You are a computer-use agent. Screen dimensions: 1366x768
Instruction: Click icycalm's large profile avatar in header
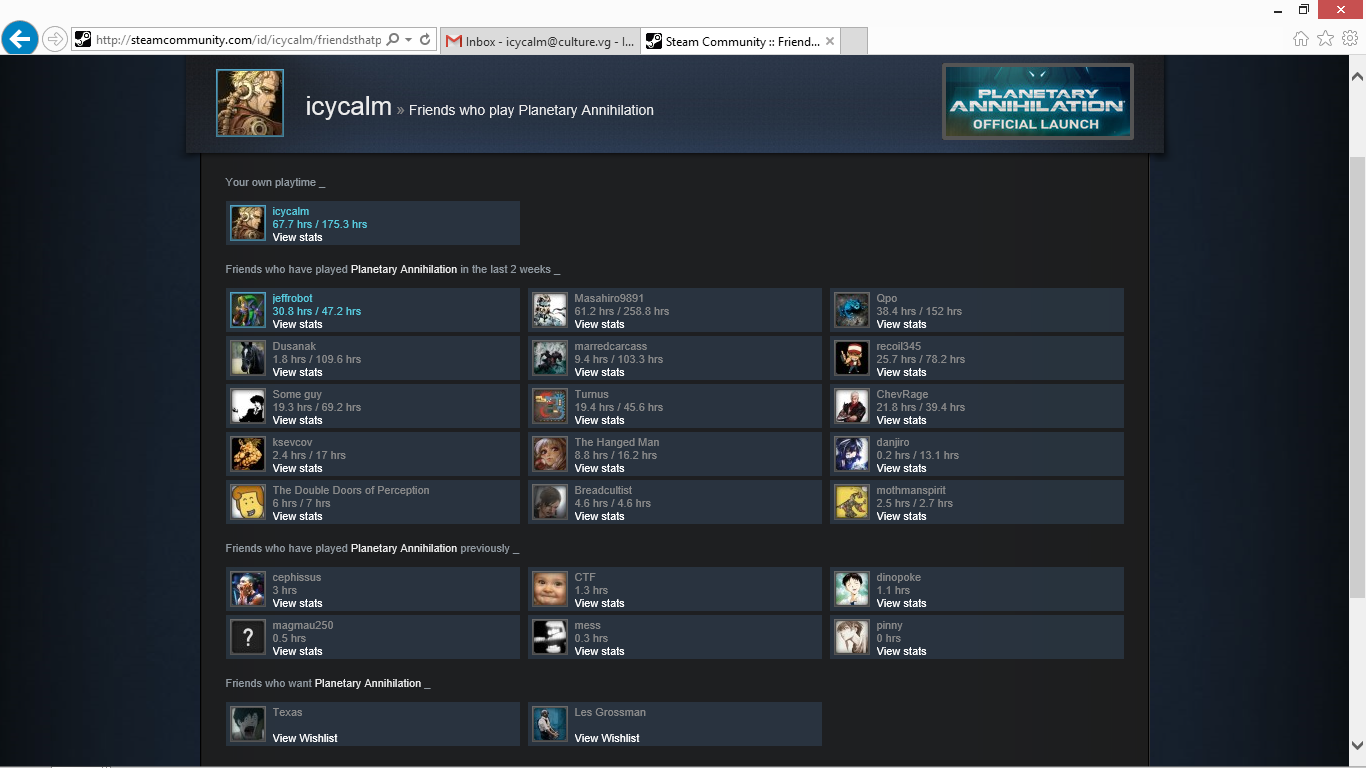click(x=250, y=103)
